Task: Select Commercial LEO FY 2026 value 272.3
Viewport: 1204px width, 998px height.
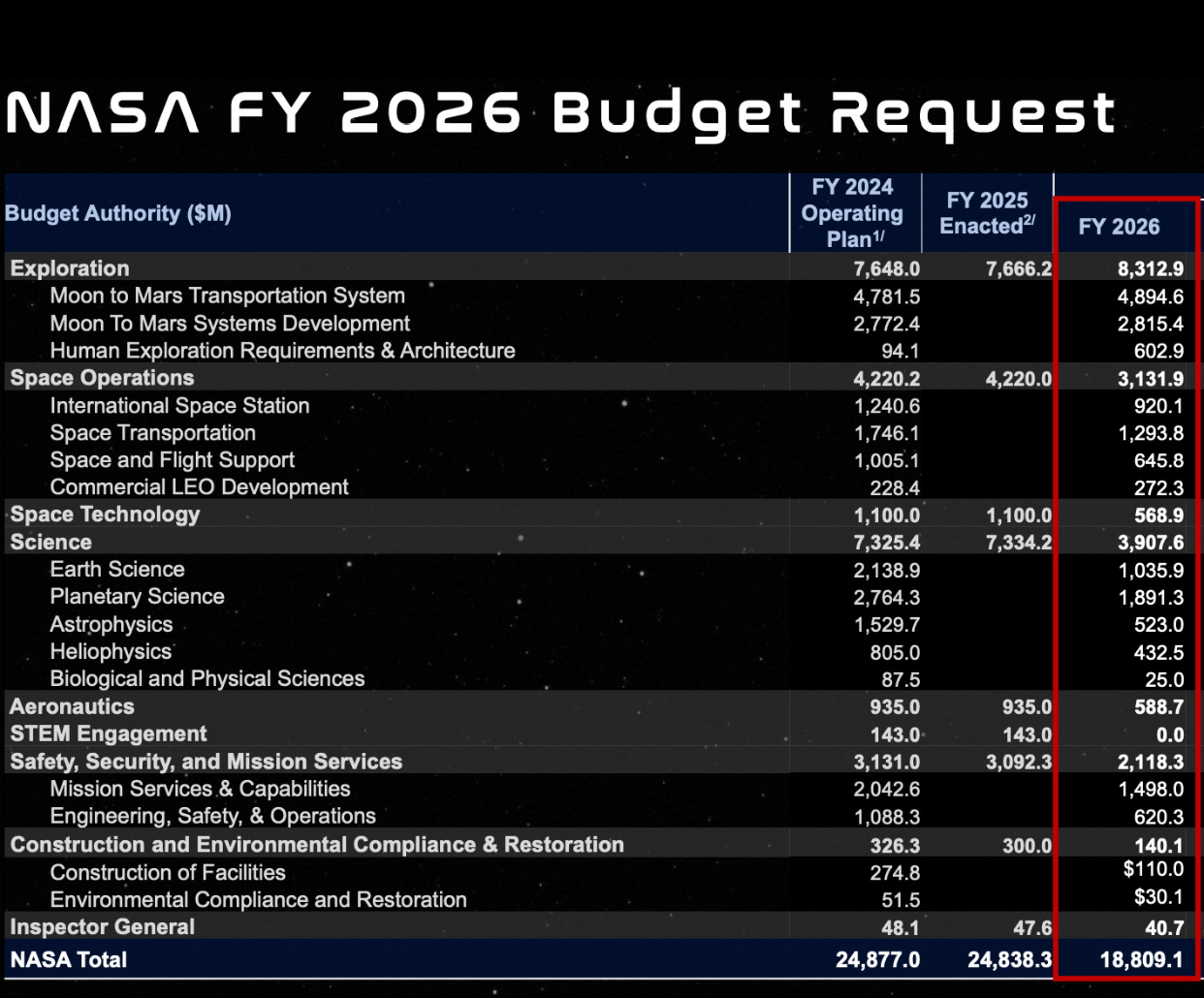Action: pos(1158,488)
